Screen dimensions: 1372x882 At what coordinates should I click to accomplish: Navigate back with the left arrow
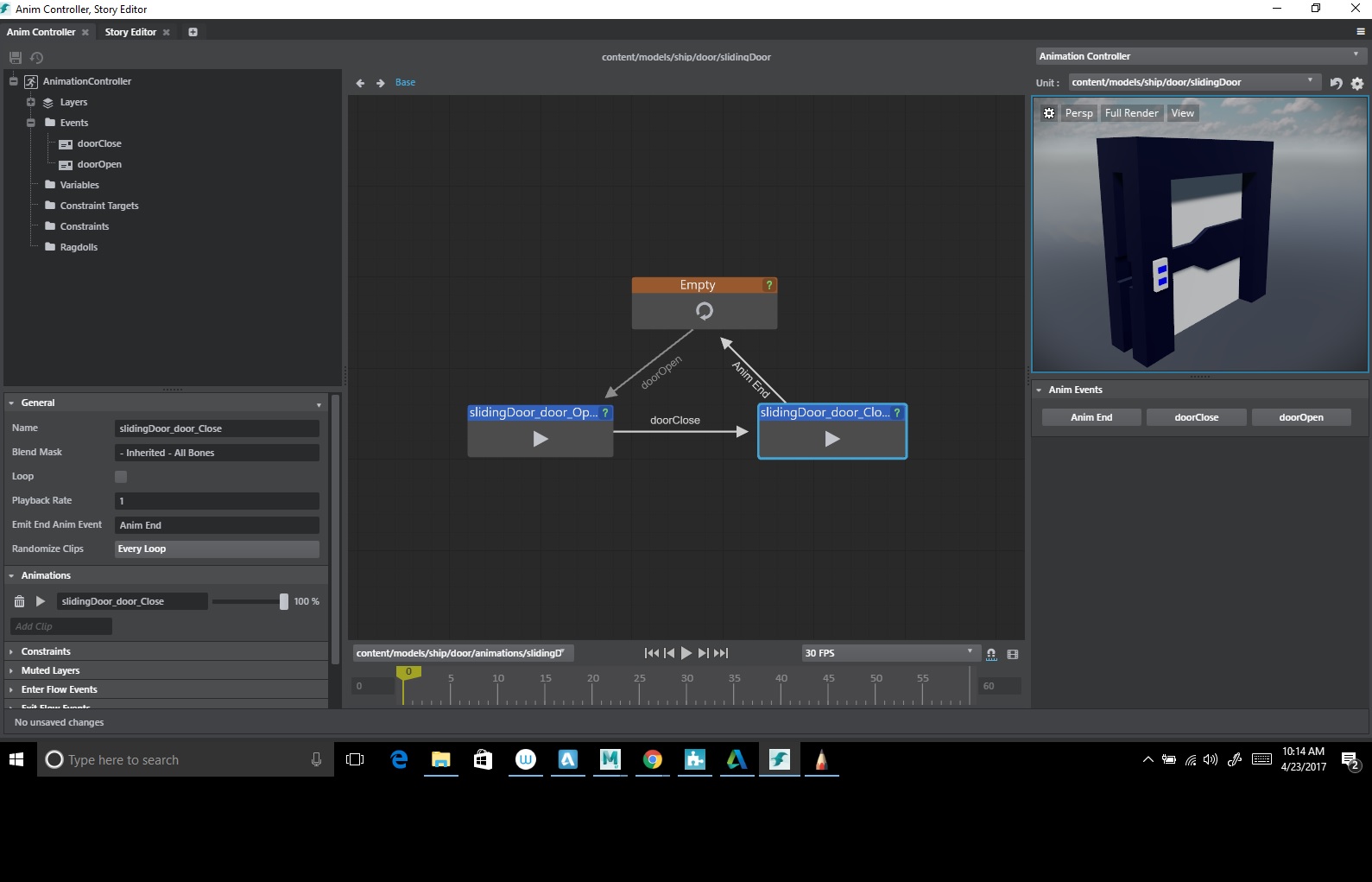point(360,83)
